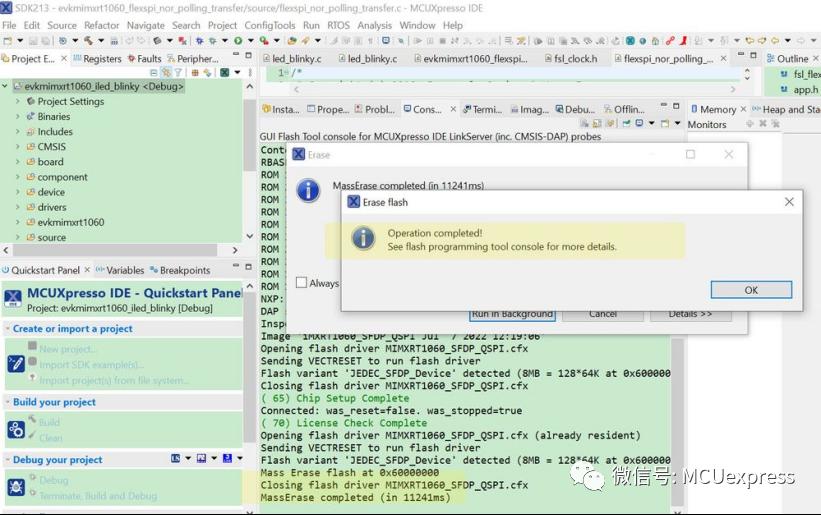Image resolution: width=821 pixels, height=515 pixels.
Task: Tick the Always checkbox in Erase window
Action: [301, 283]
